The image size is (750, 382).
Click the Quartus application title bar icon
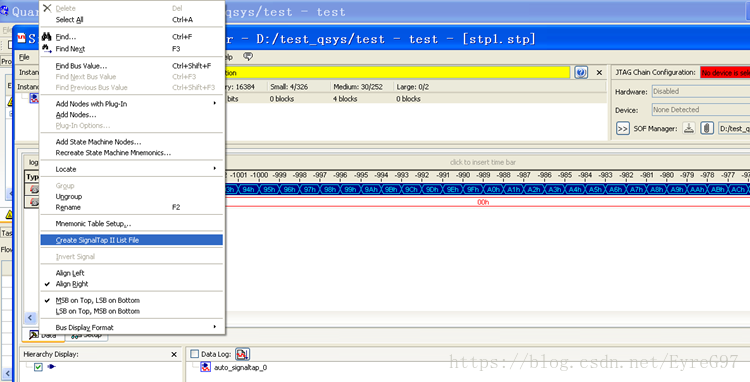(4, 10)
